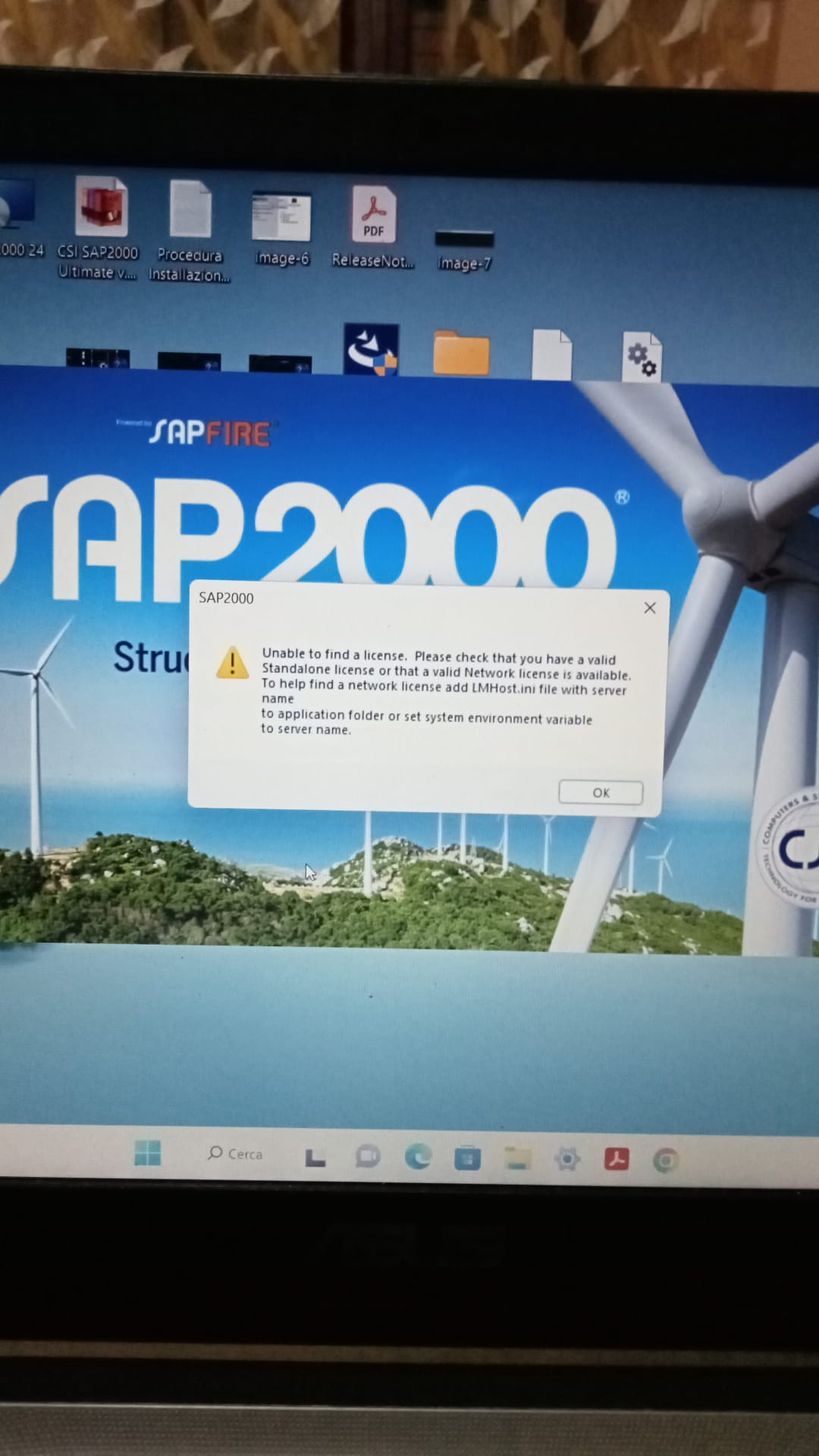Click OK in the SAP2000 license error dialog

(x=601, y=792)
